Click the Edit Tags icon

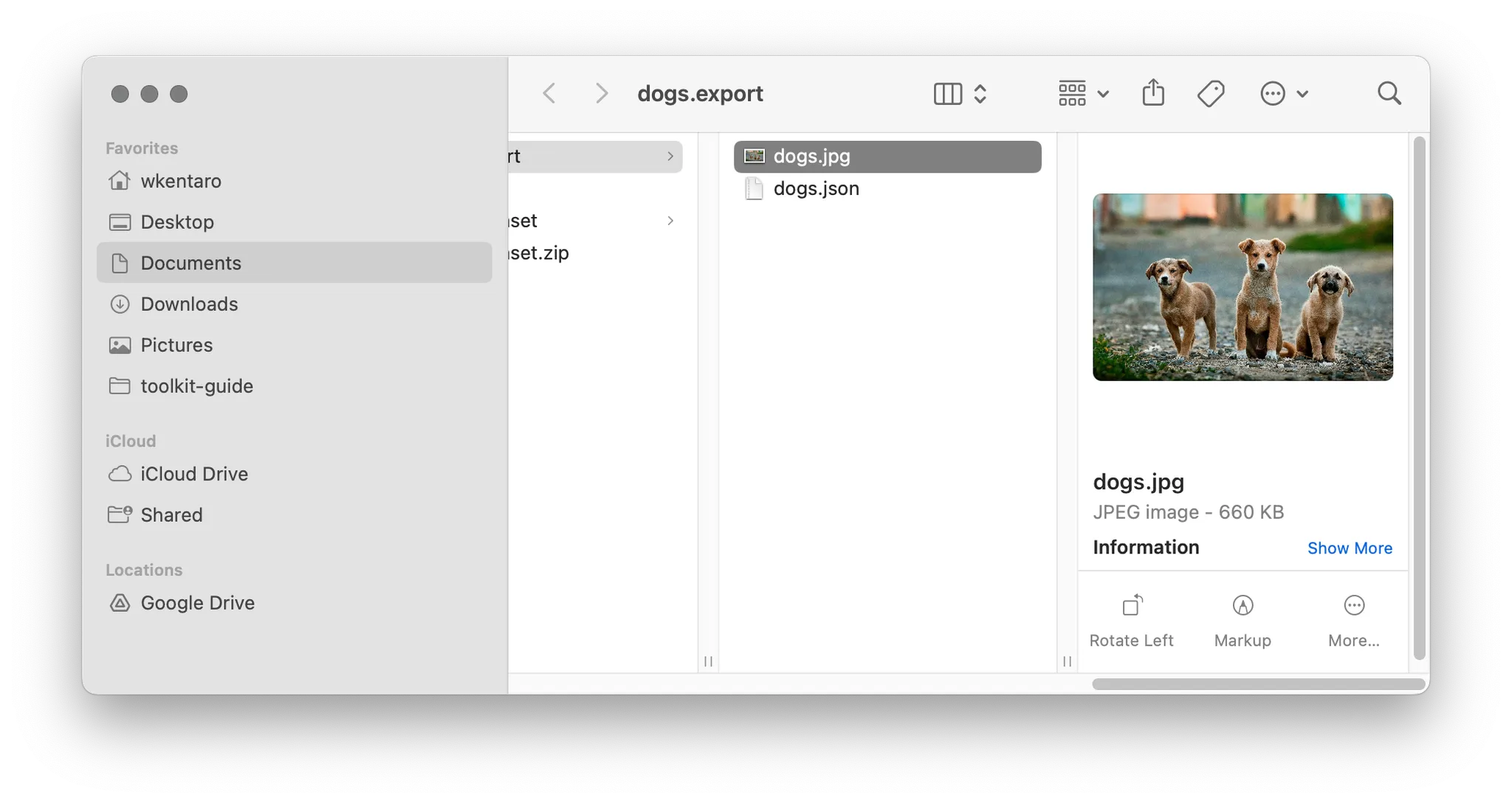click(1211, 94)
